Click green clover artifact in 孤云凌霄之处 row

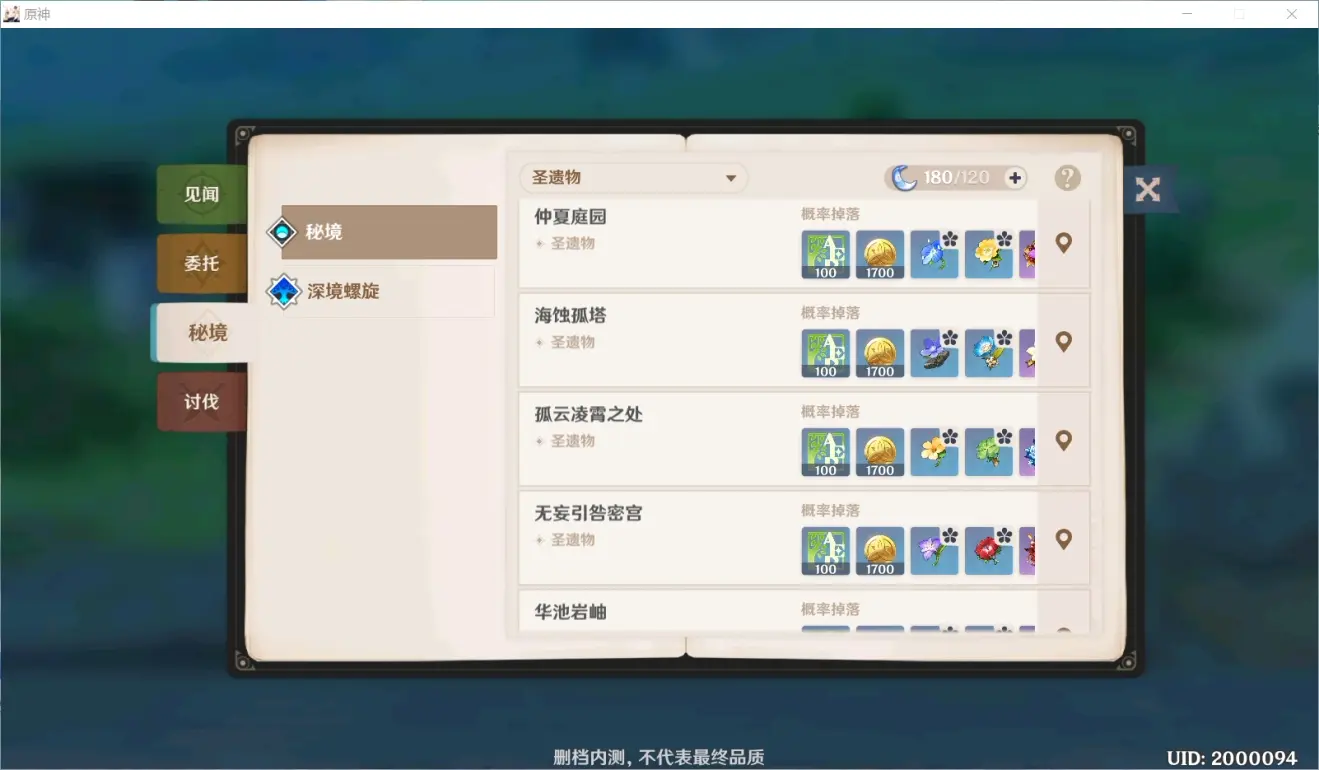tap(988, 453)
